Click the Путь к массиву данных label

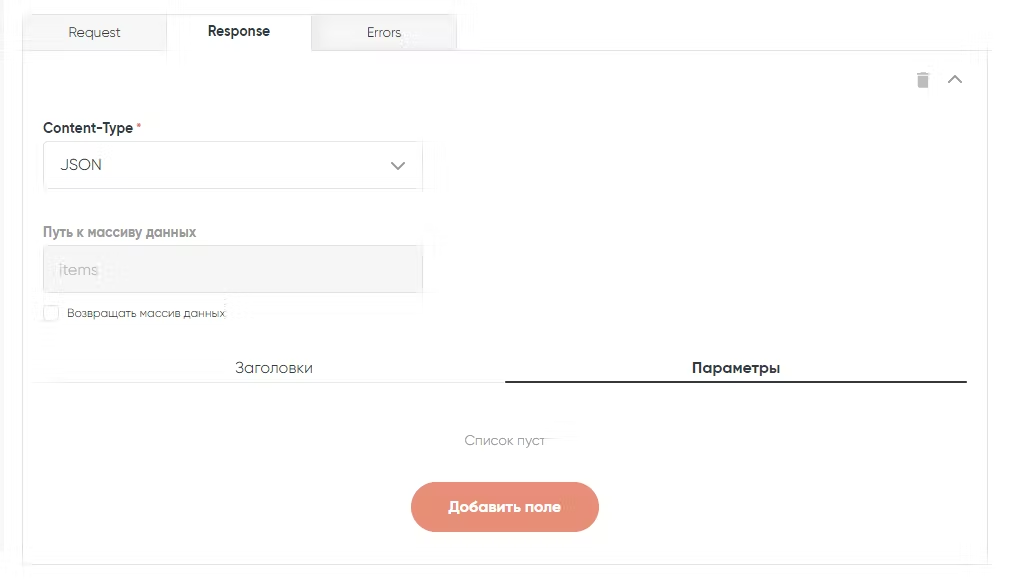(120, 232)
